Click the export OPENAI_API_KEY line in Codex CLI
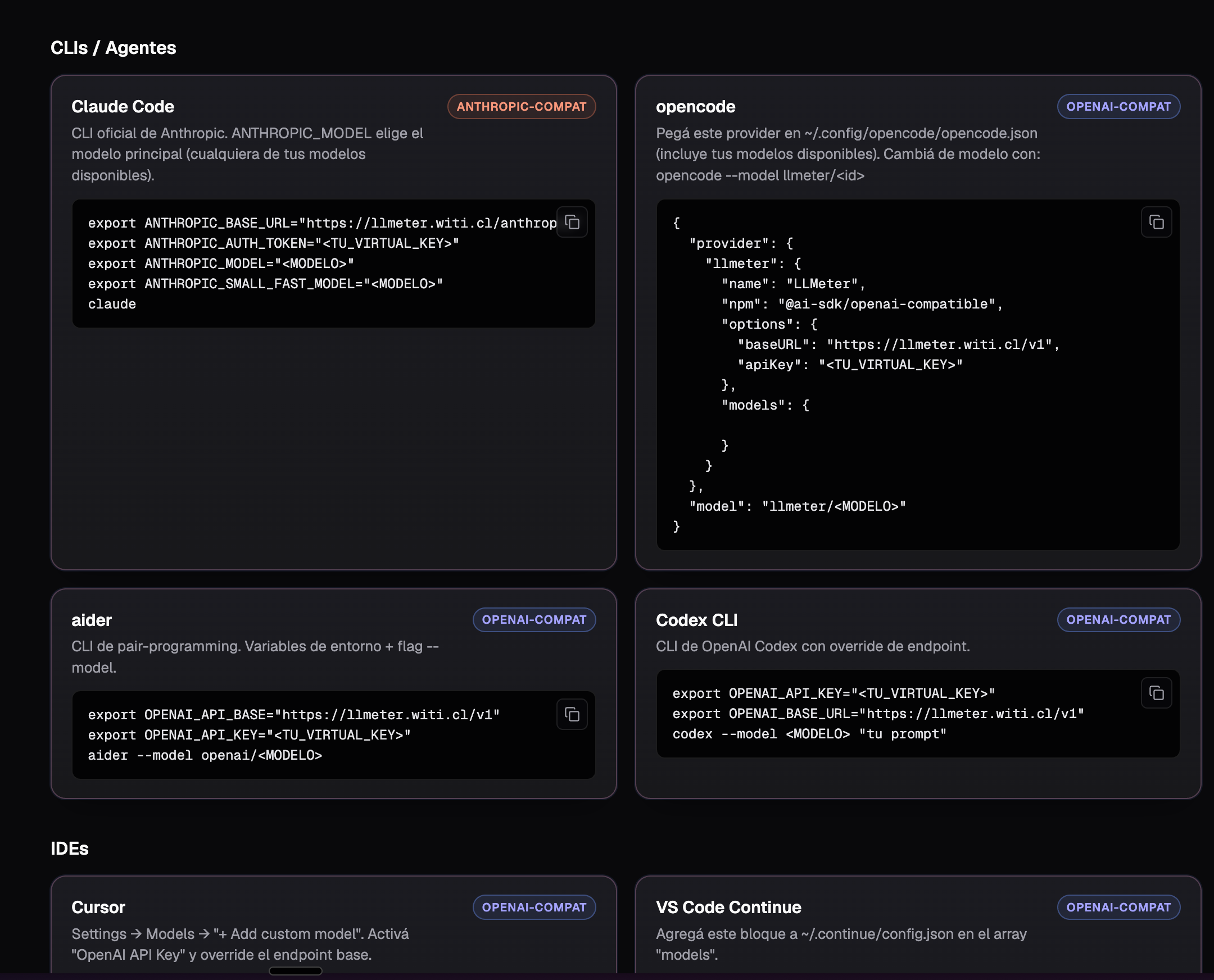The height and width of the screenshot is (980, 1214). pos(834,693)
